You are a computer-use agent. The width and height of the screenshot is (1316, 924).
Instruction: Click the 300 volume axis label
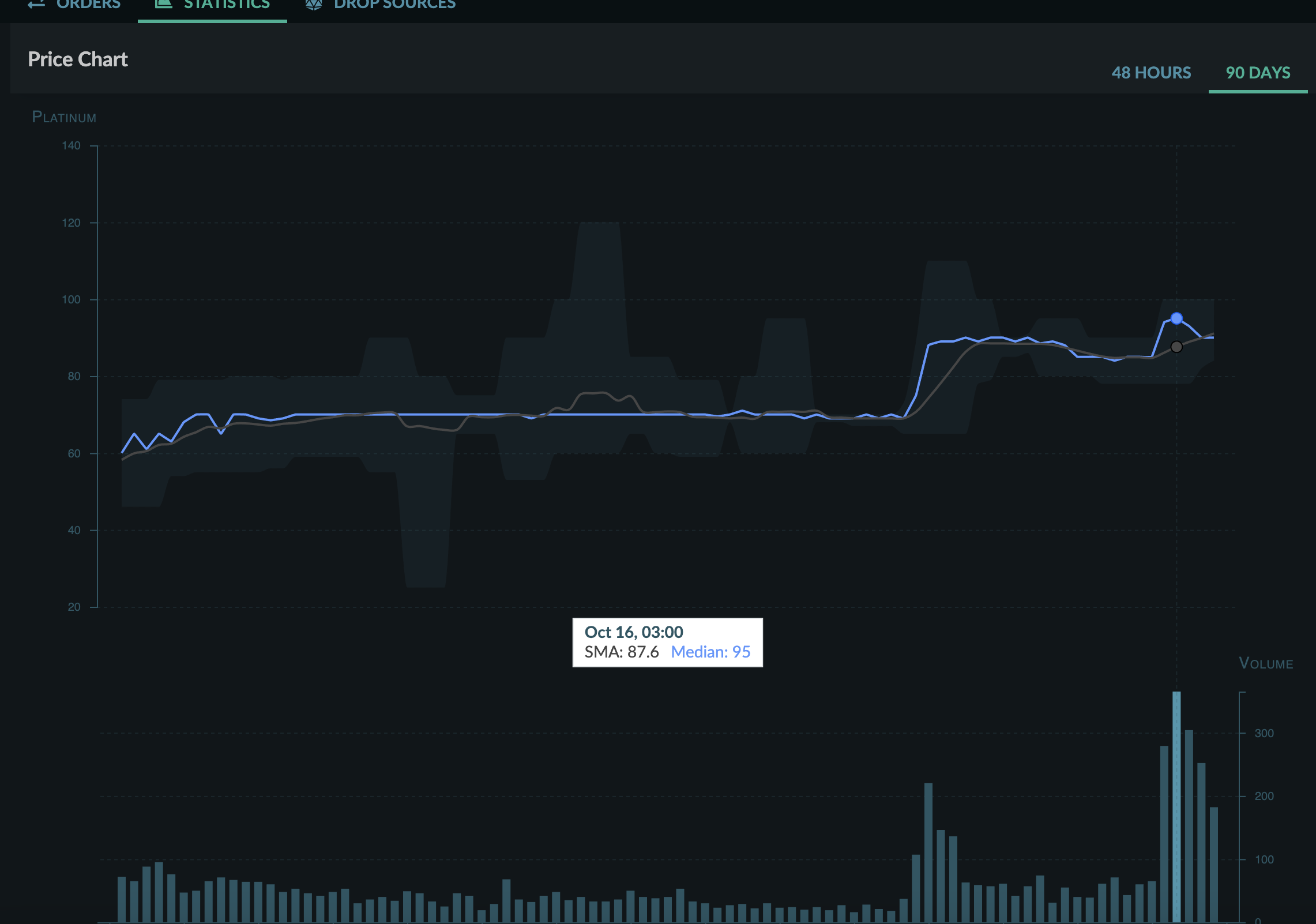point(1264,733)
